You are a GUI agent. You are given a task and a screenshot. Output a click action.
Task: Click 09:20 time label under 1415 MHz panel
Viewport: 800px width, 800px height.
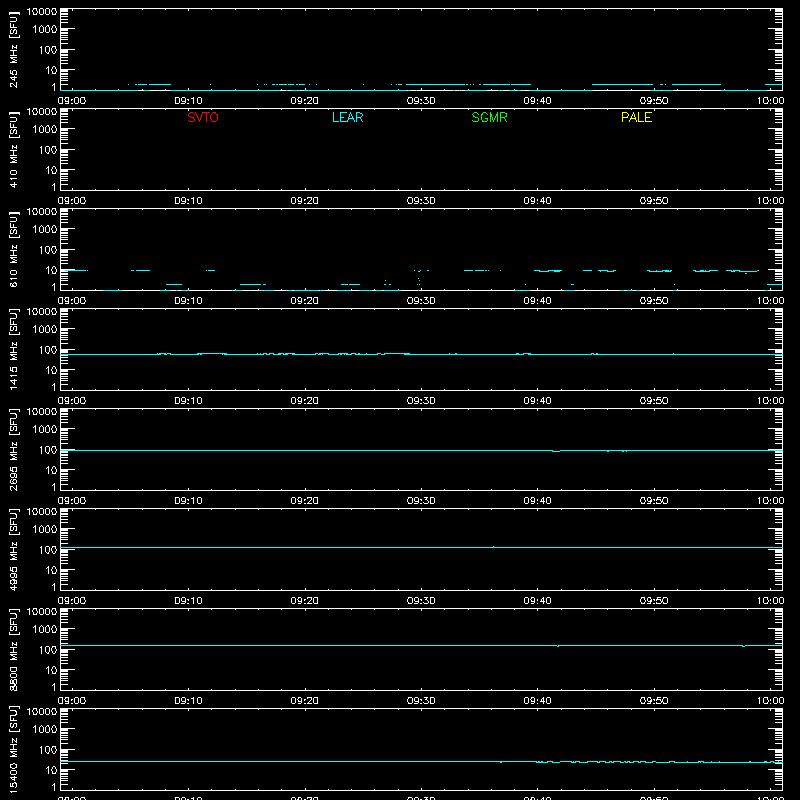(305, 401)
